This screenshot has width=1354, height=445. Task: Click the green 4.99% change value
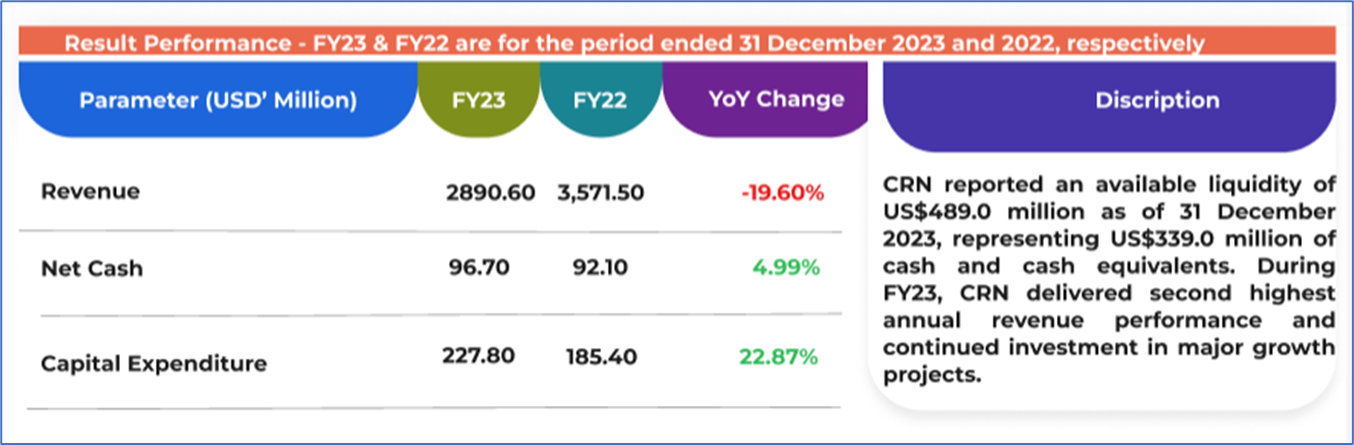[x=789, y=268]
